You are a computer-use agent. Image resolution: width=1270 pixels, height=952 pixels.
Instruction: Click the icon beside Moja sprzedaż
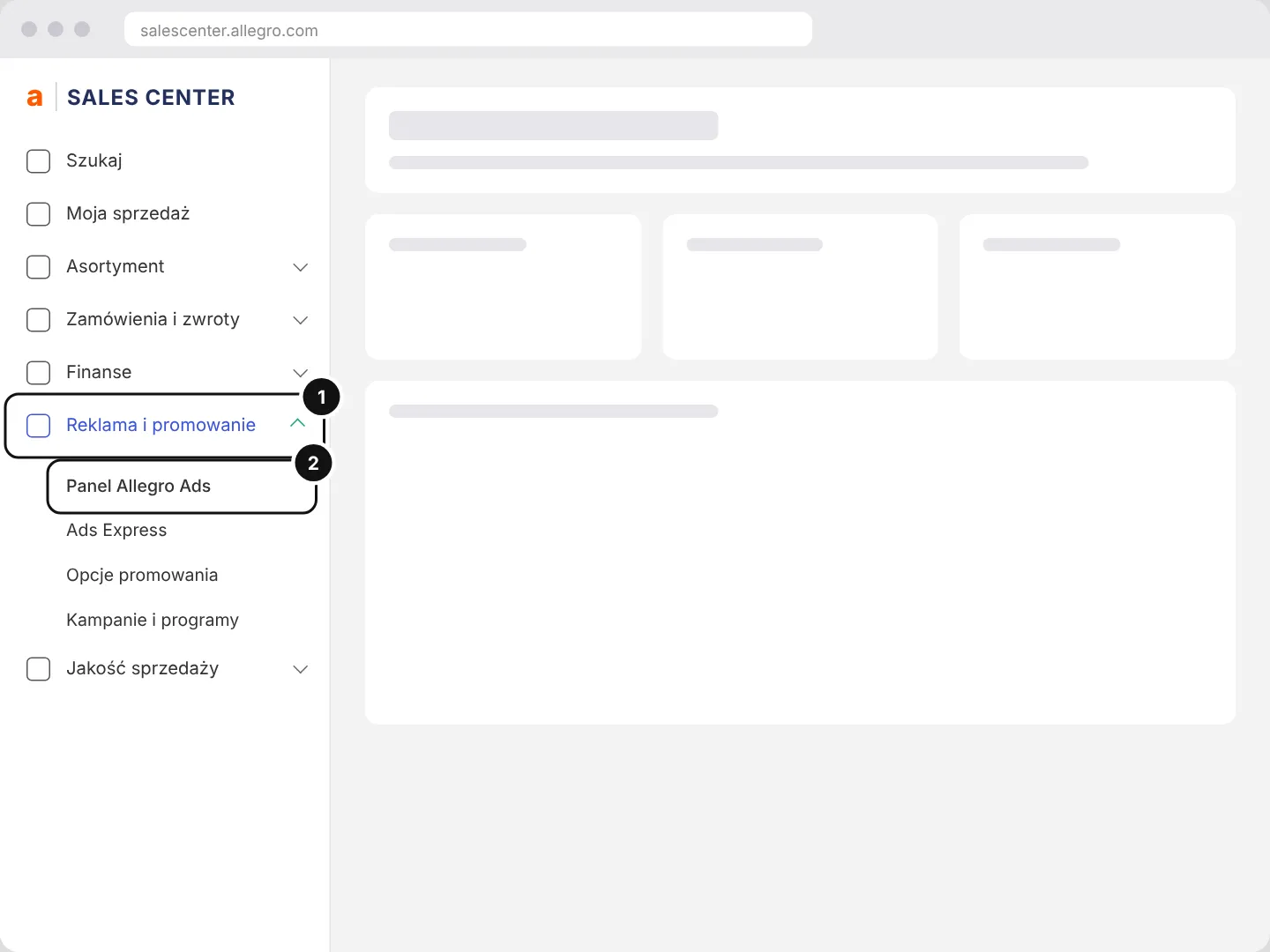[x=39, y=214]
